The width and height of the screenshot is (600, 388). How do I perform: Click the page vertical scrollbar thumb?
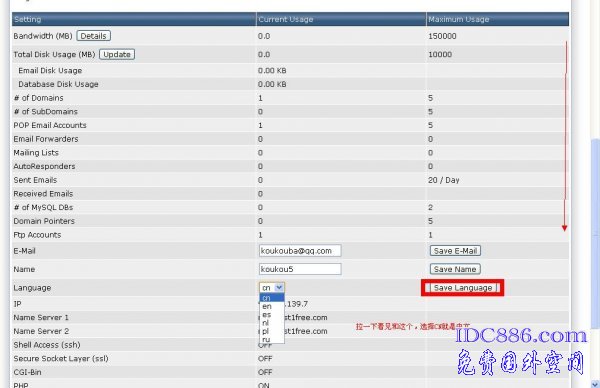coord(595,232)
